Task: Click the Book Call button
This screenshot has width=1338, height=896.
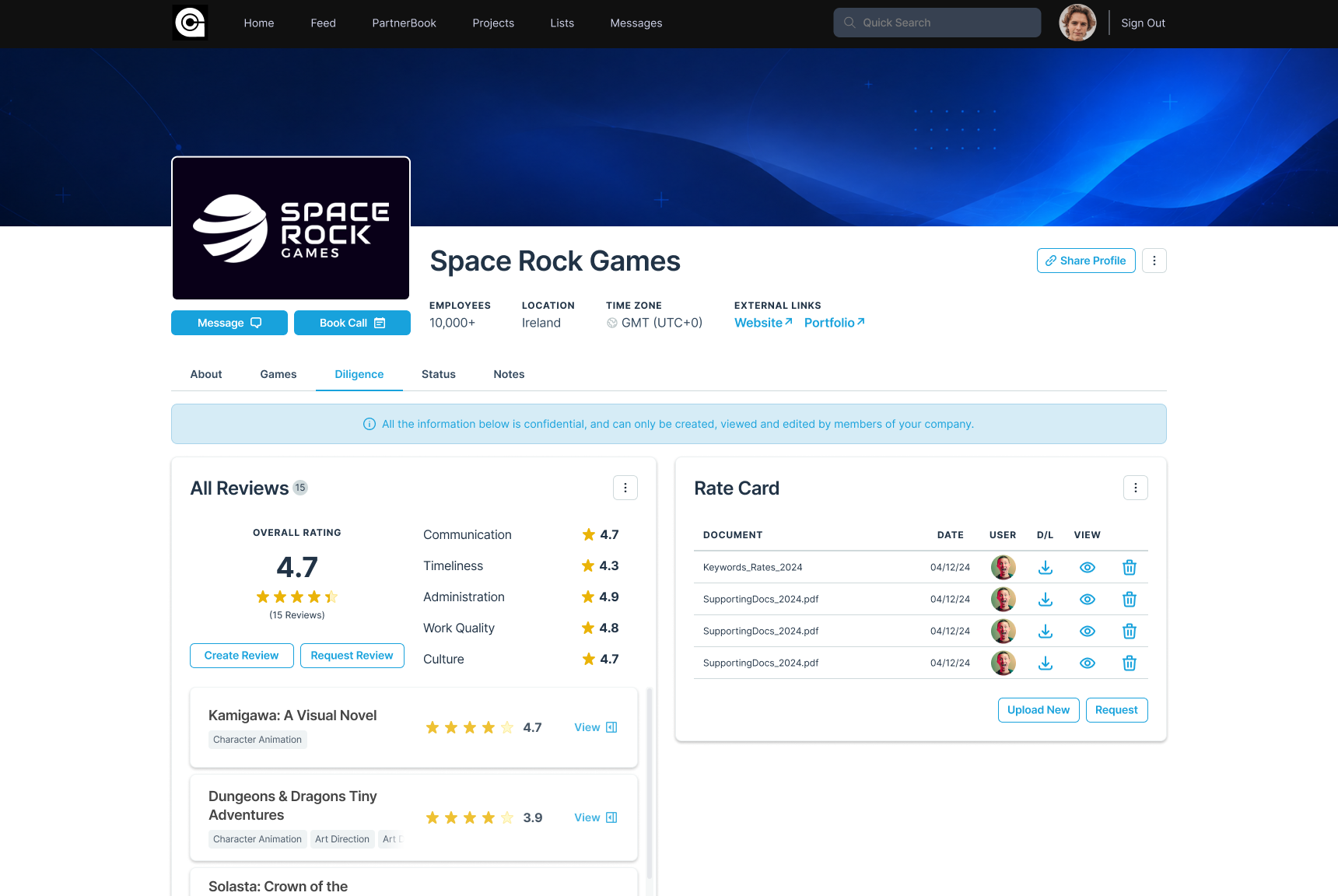Action: point(352,323)
